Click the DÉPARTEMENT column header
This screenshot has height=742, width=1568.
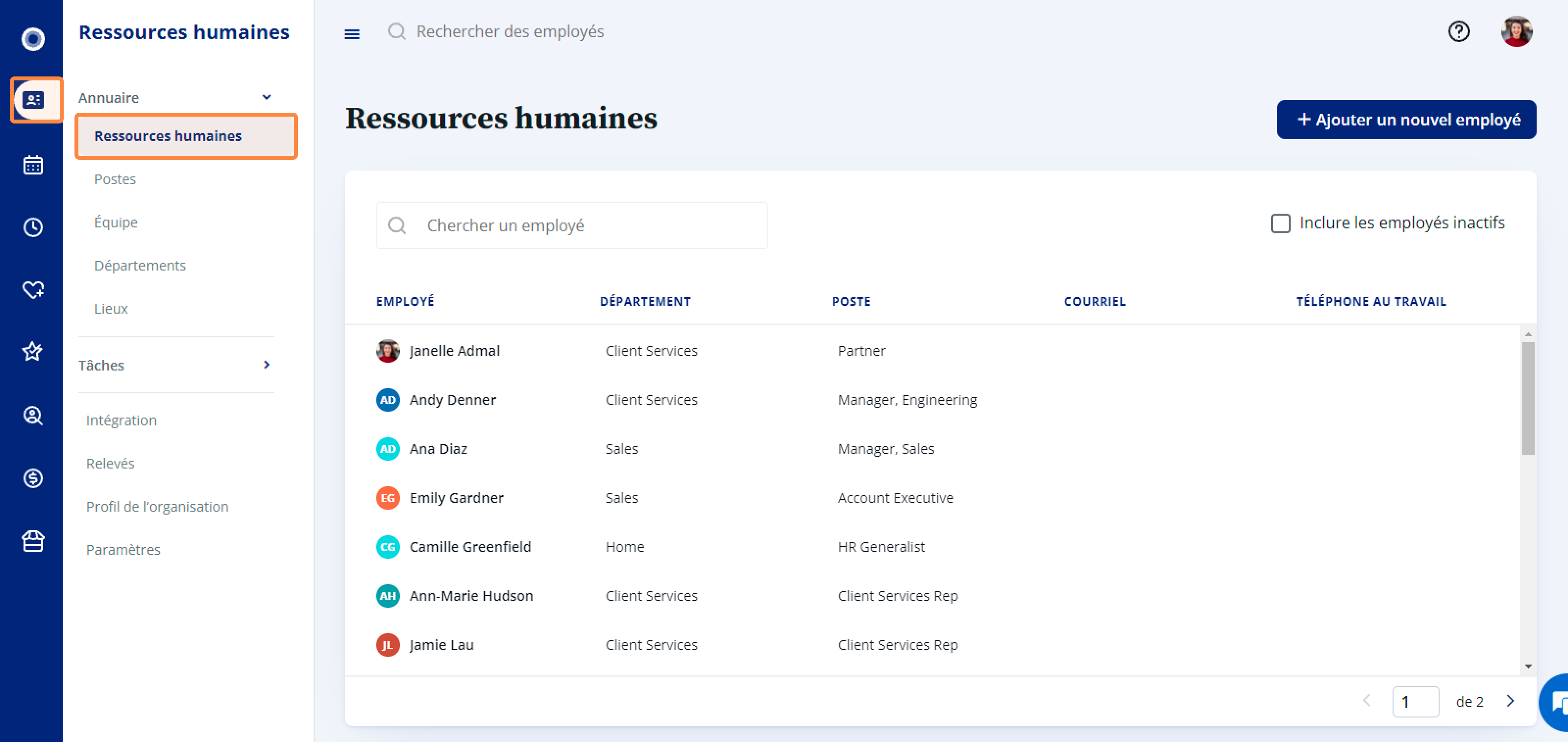click(x=645, y=301)
